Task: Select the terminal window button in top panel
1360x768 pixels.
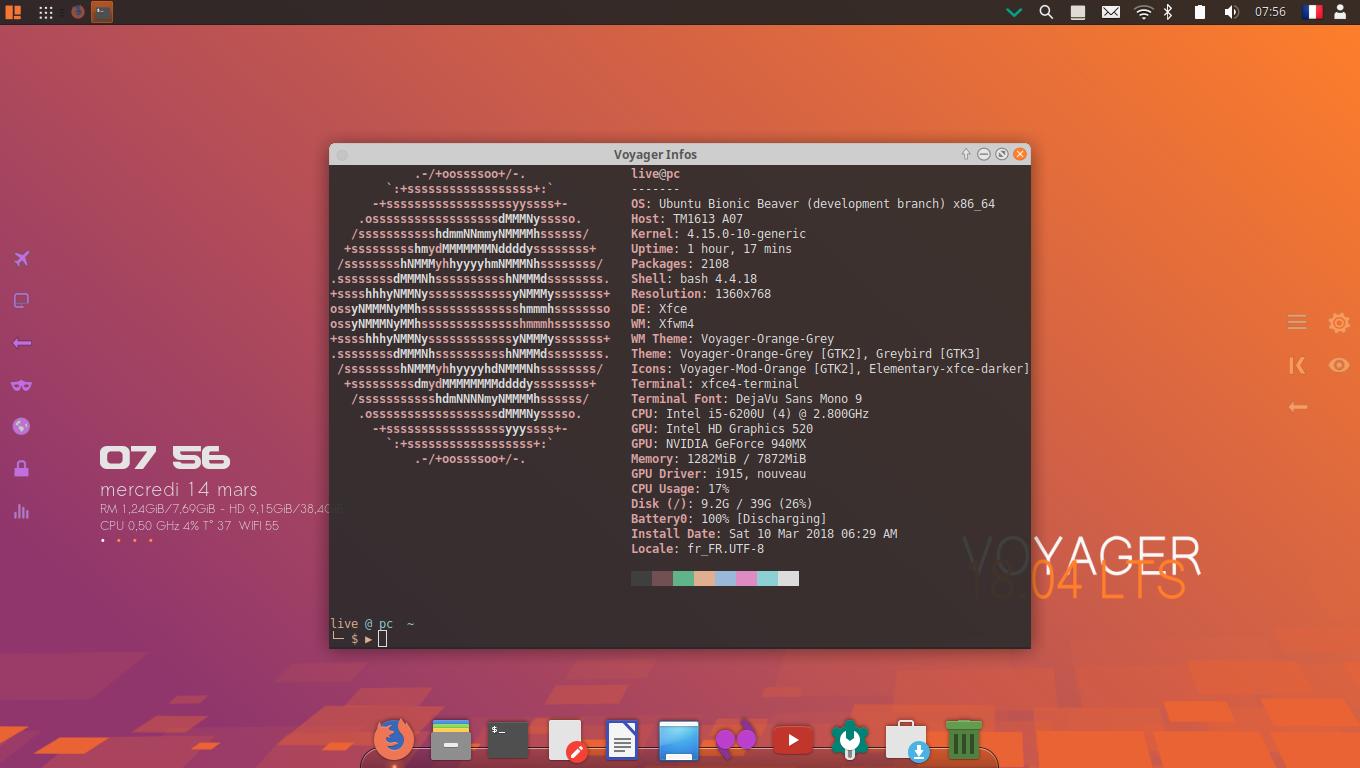Action: [102, 12]
